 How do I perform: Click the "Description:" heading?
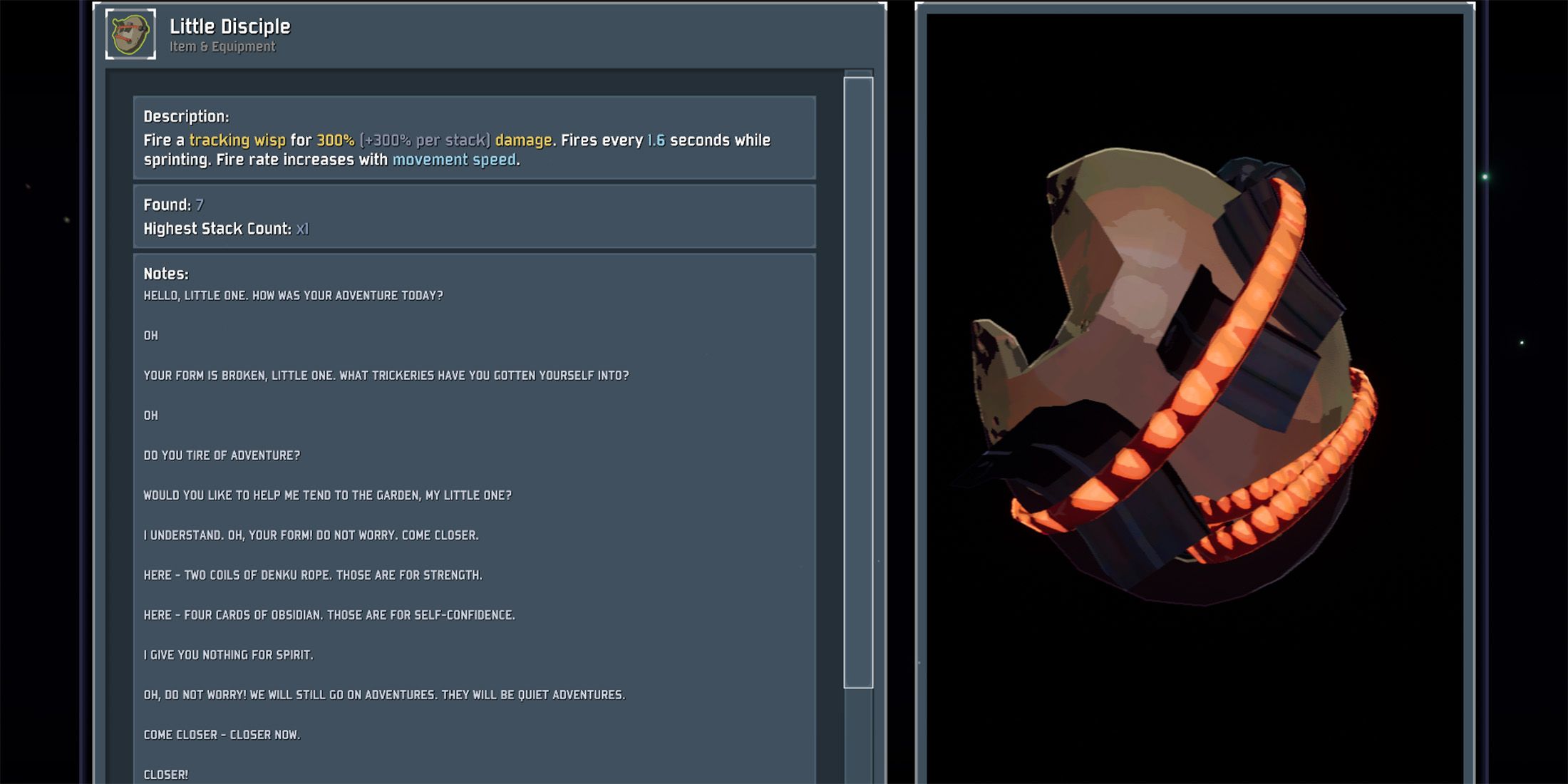[186, 116]
